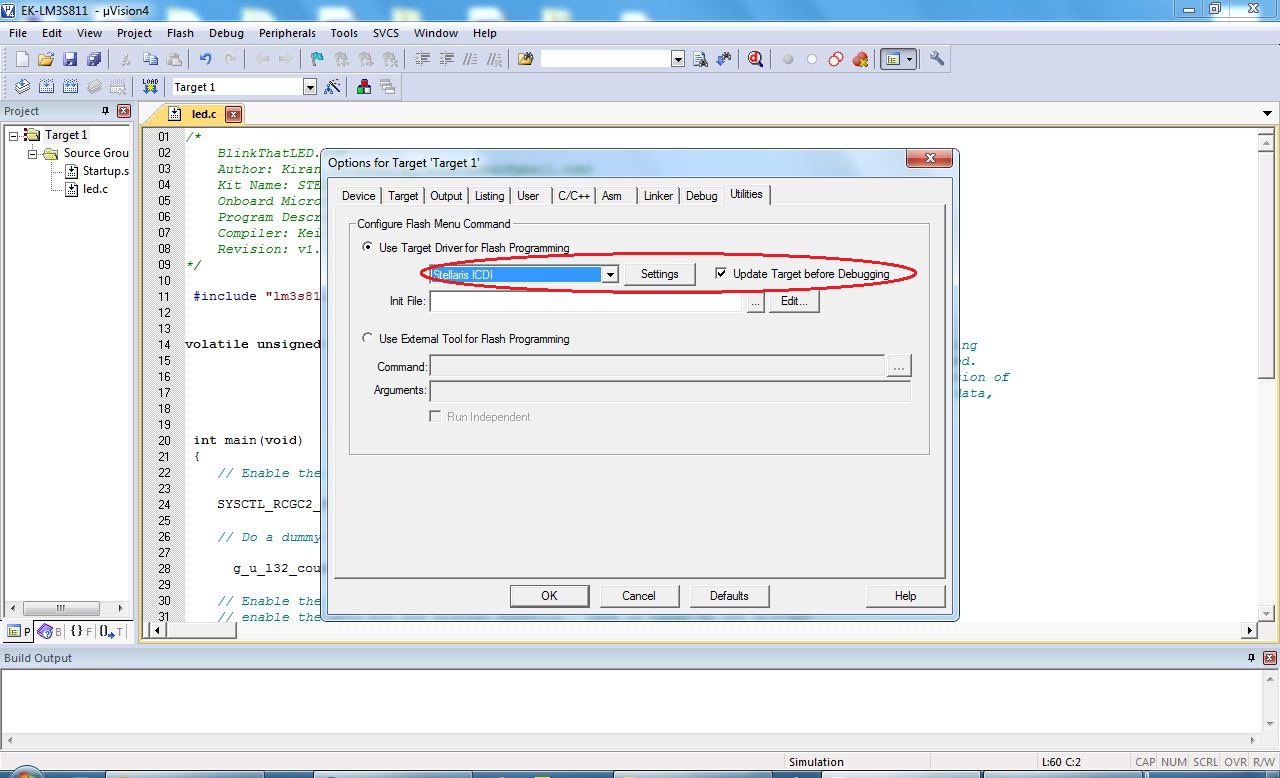Viewport: 1280px width, 778px height.
Task: Click the Save file toolbar icon
Action: point(70,60)
